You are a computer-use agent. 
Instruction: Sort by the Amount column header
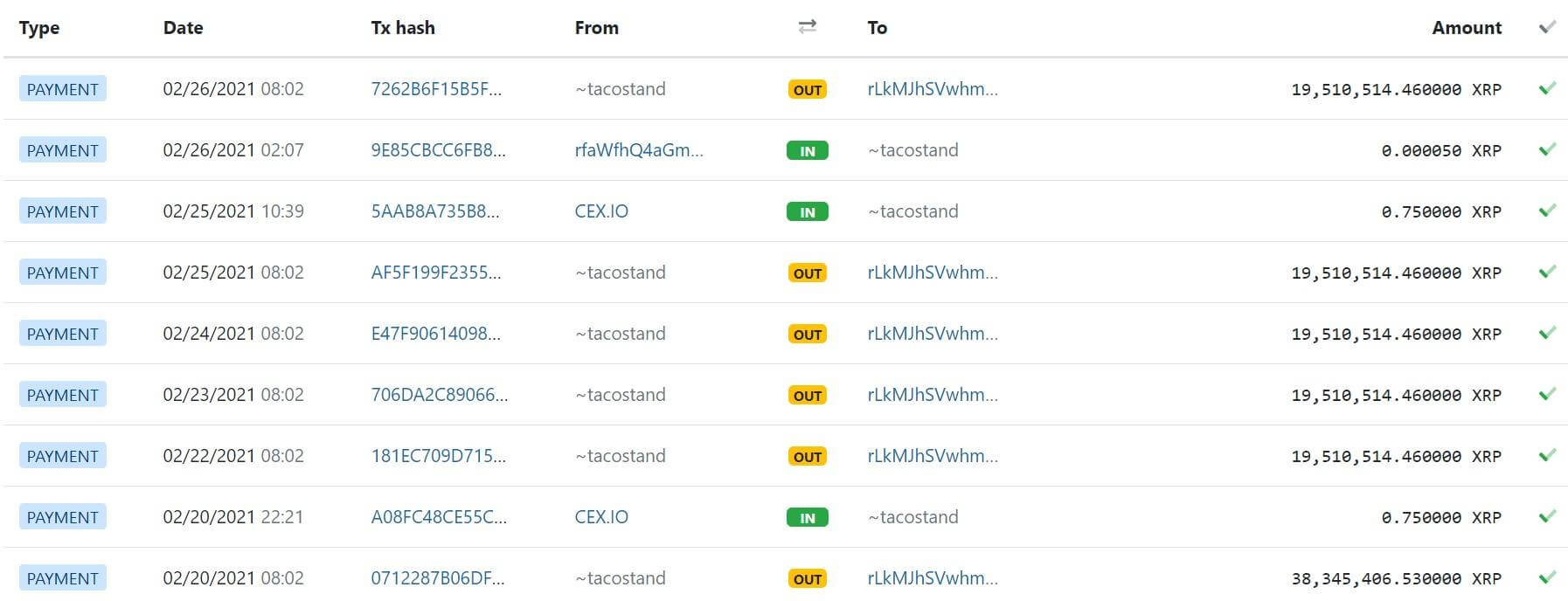click(1467, 28)
